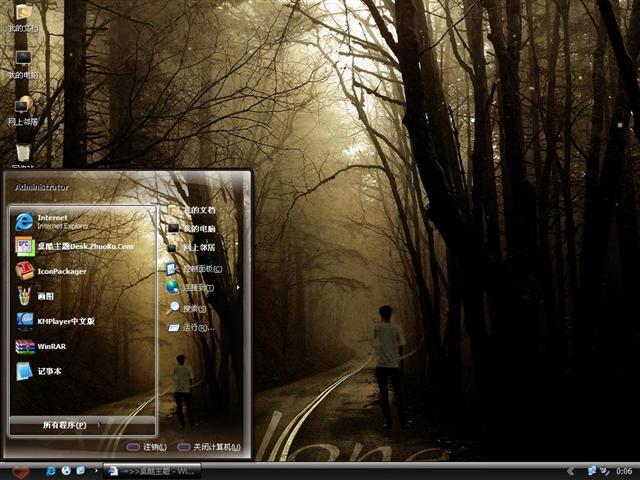Launch Internet Explorer from the quick launch bar
Screen dimensions: 640x480
click(51, 471)
